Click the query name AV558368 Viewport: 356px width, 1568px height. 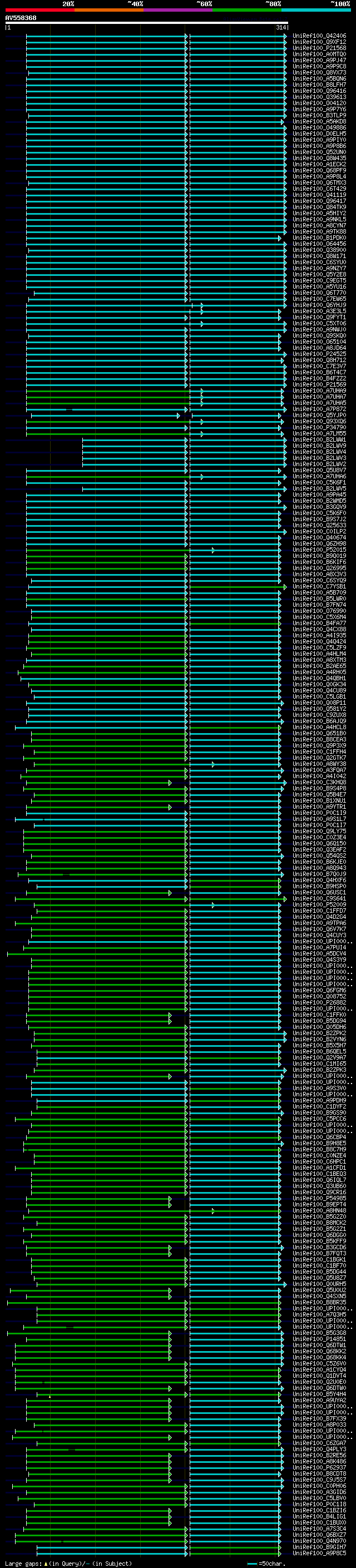21,18
